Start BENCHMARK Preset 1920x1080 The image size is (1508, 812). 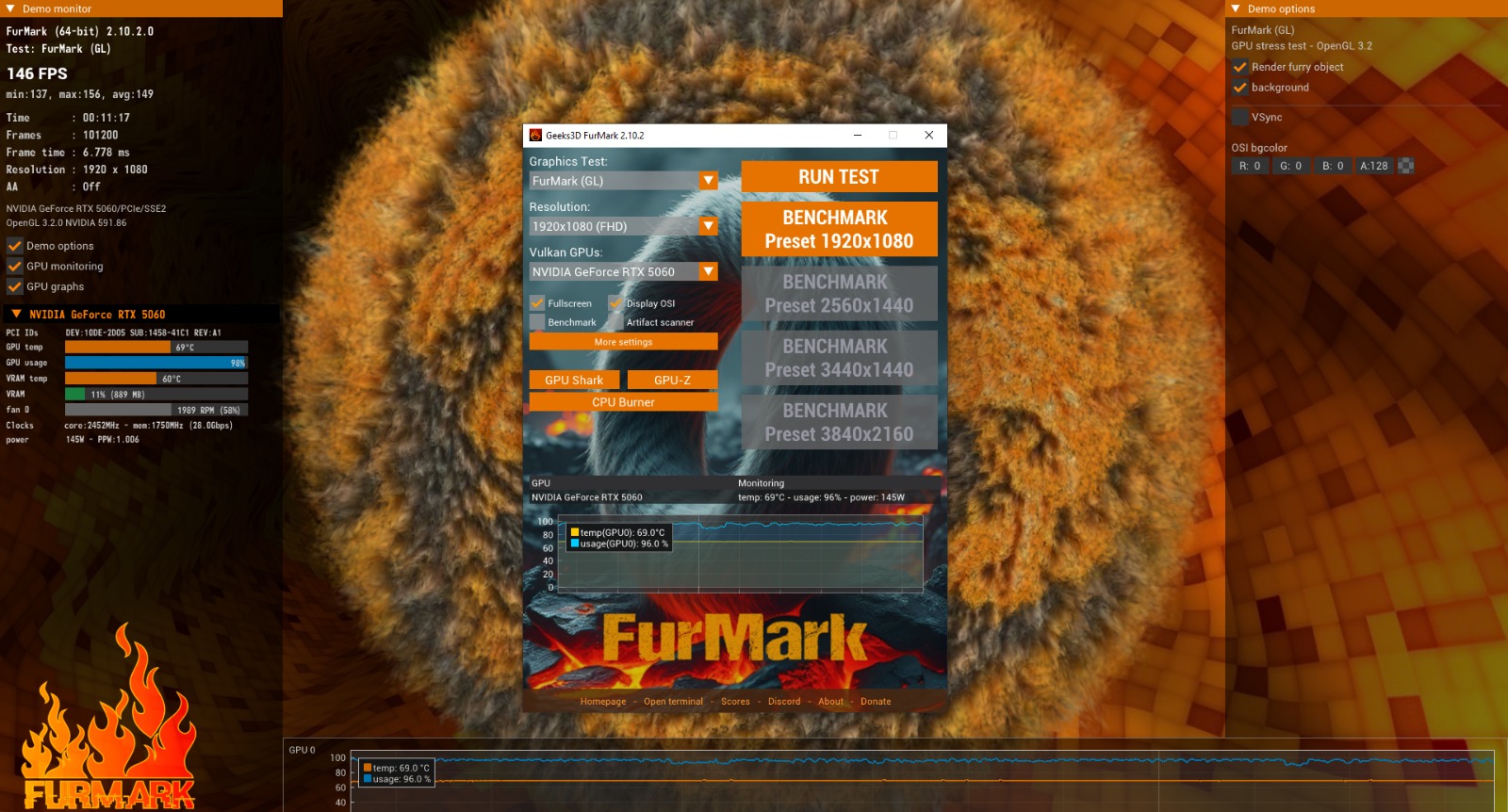click(839, 229)
